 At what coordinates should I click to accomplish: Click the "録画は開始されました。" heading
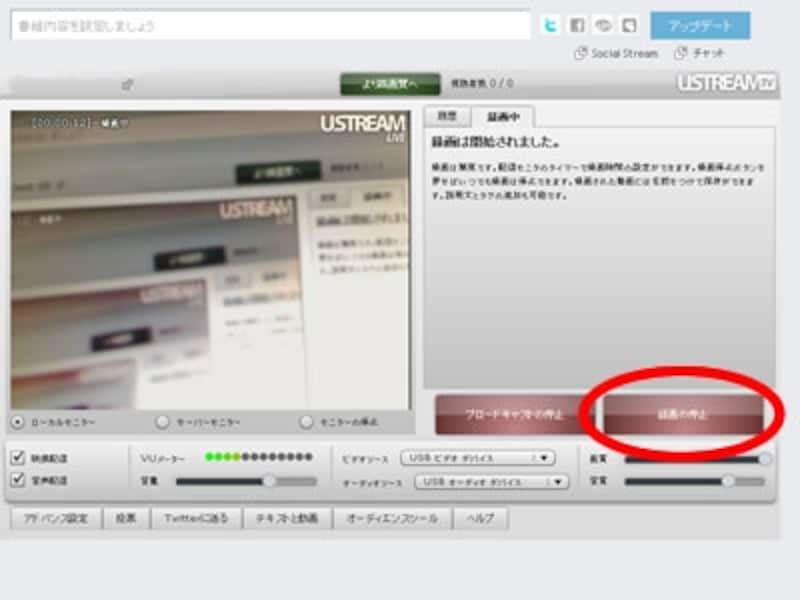[495, 142]
